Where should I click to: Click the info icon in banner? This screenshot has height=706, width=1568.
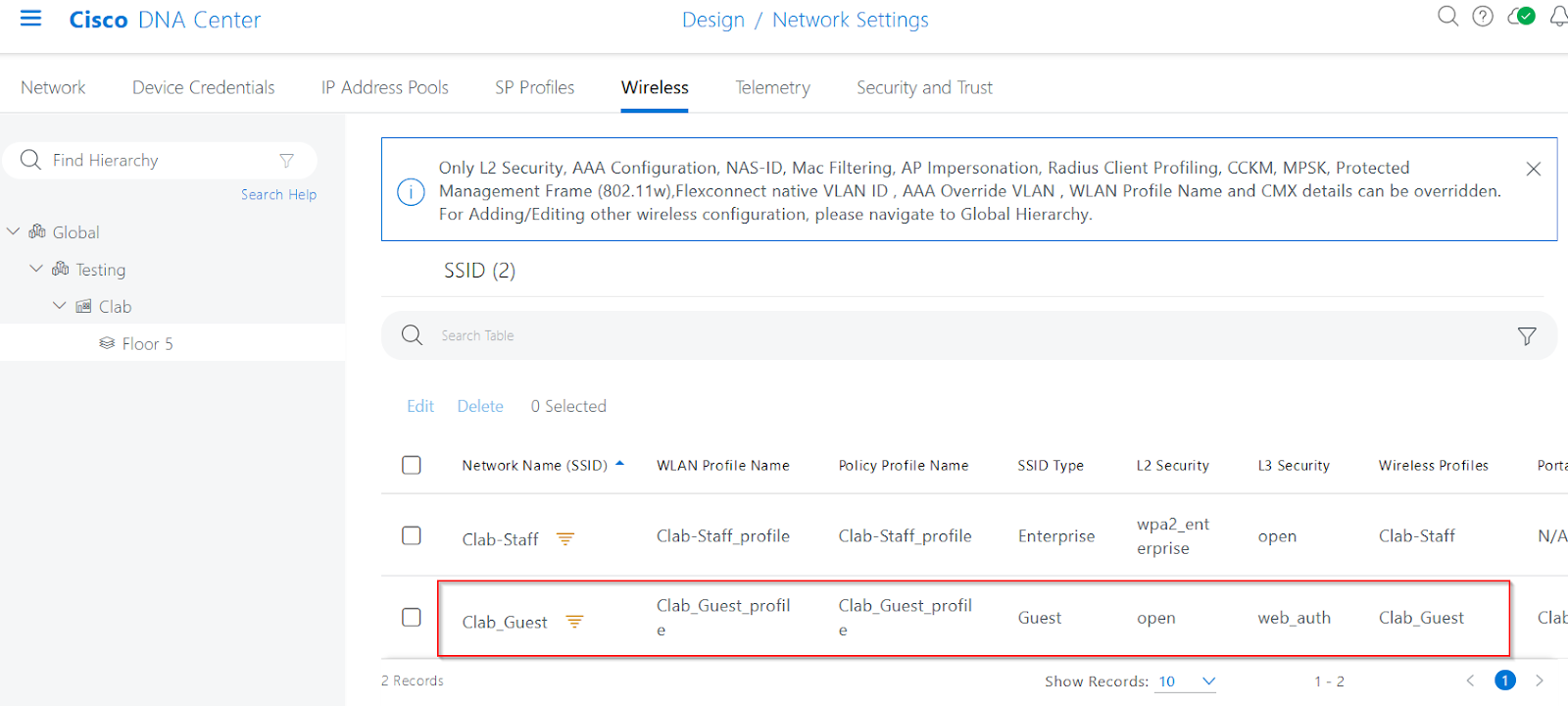click(x=411, y=191)
